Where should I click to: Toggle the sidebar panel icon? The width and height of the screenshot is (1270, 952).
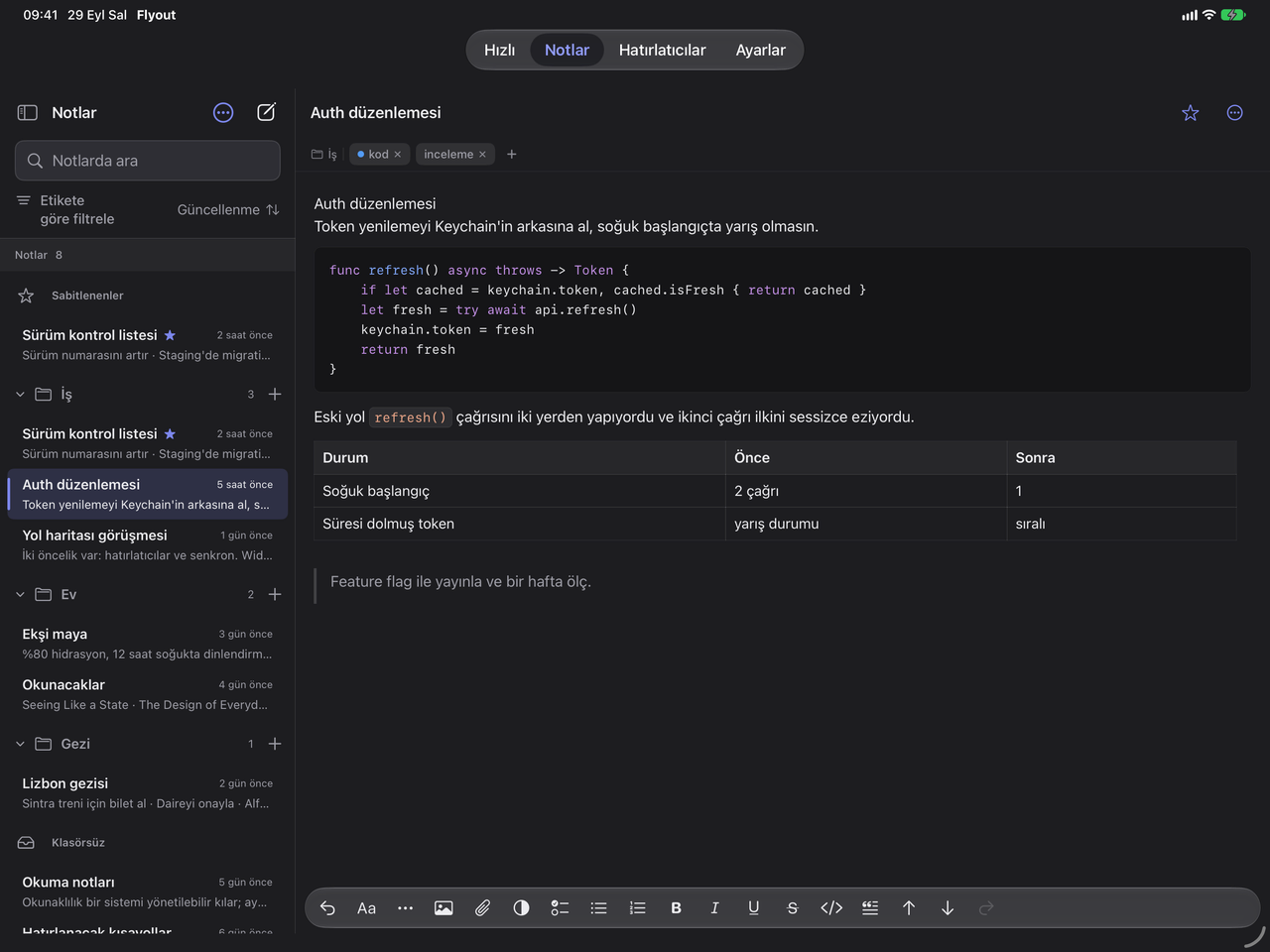(28, 113)
